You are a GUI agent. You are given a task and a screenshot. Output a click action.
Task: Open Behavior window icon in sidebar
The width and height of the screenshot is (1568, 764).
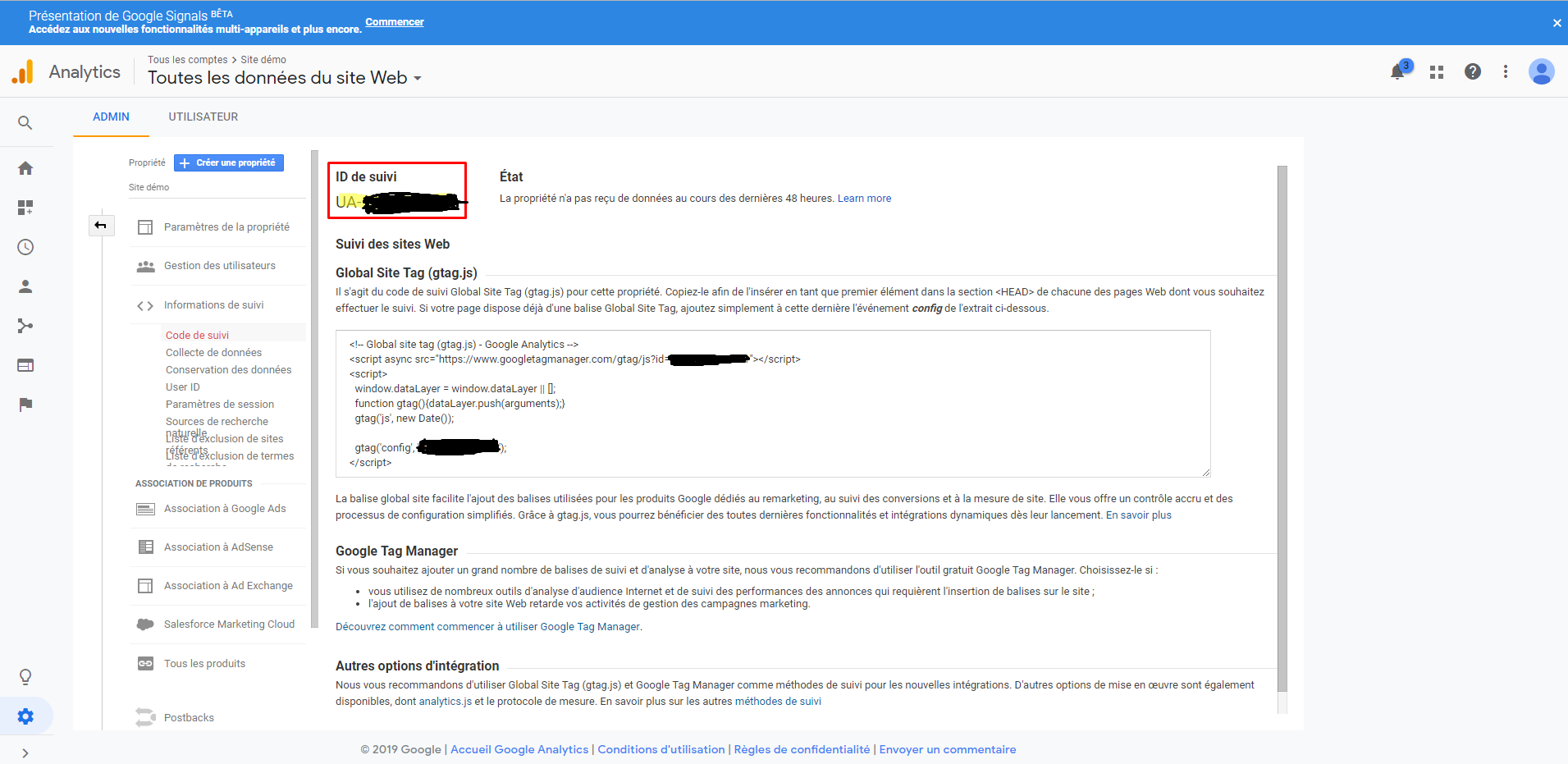pyautogui.click(x=25, y=365)
